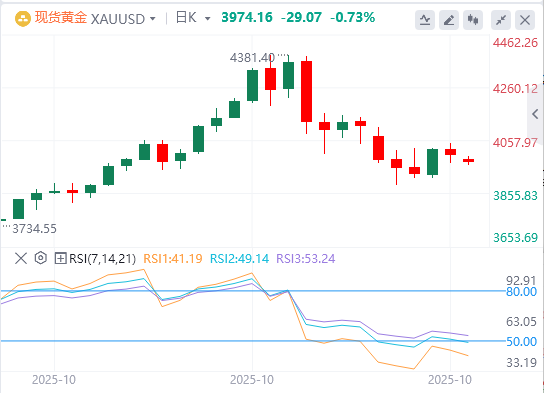
Task: Switch chart type with the candlestick icon
Action: tap(473, 20)
